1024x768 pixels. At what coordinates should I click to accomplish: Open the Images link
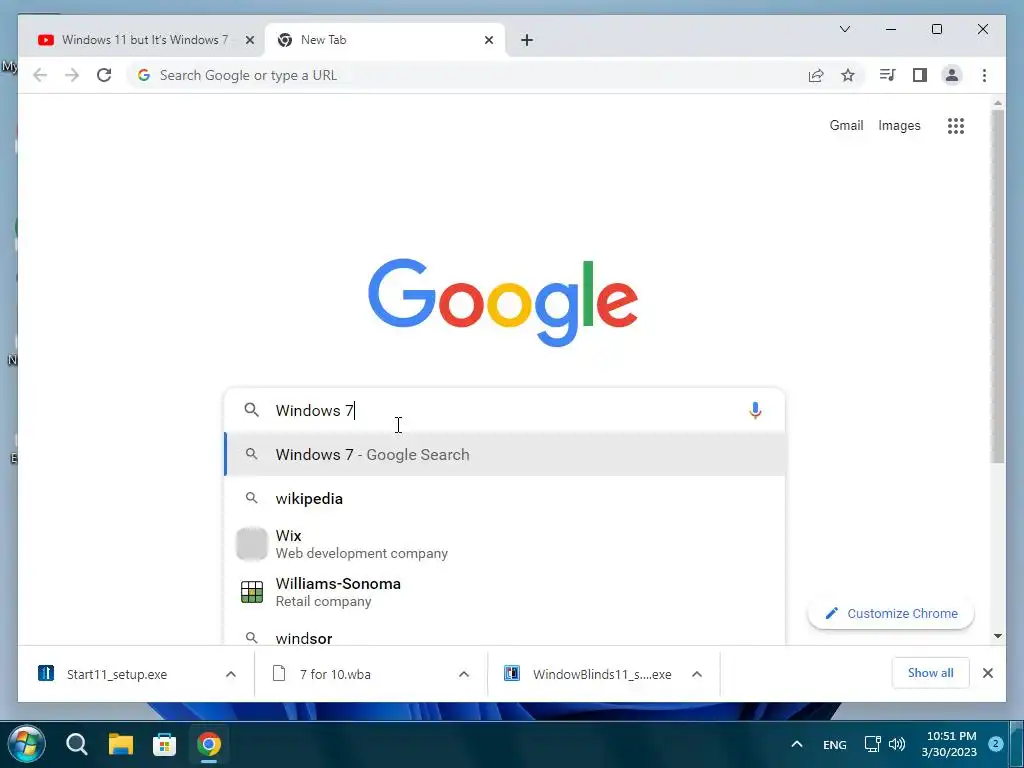(x=899, y=125)
